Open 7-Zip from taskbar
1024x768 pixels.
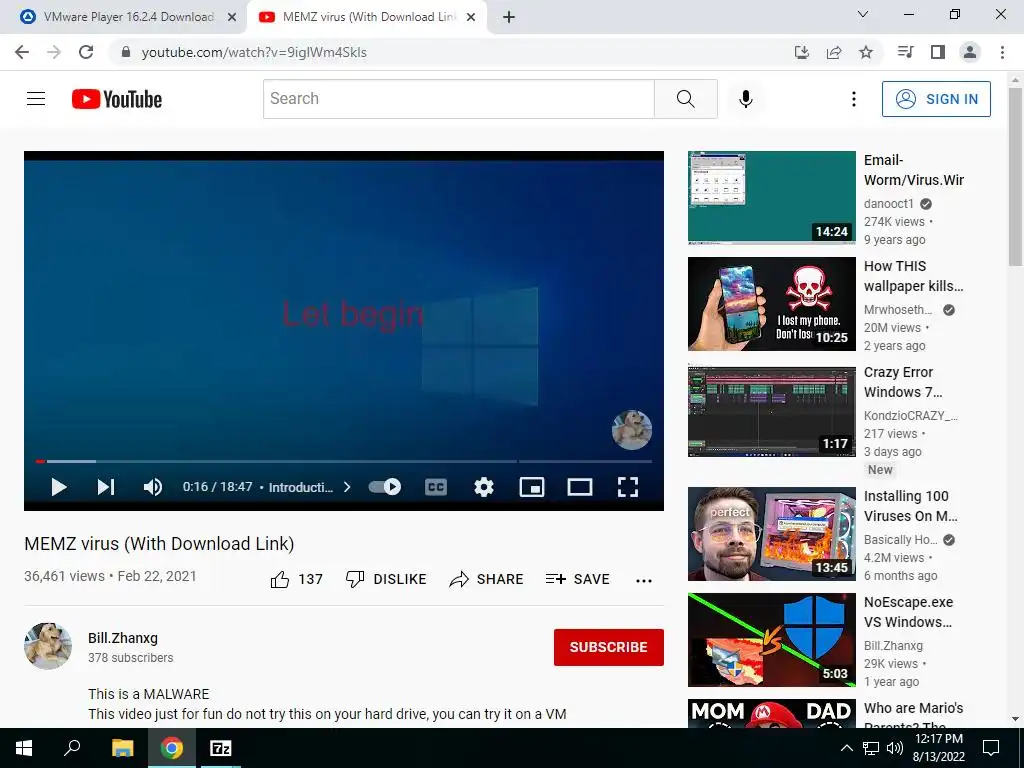220,748
